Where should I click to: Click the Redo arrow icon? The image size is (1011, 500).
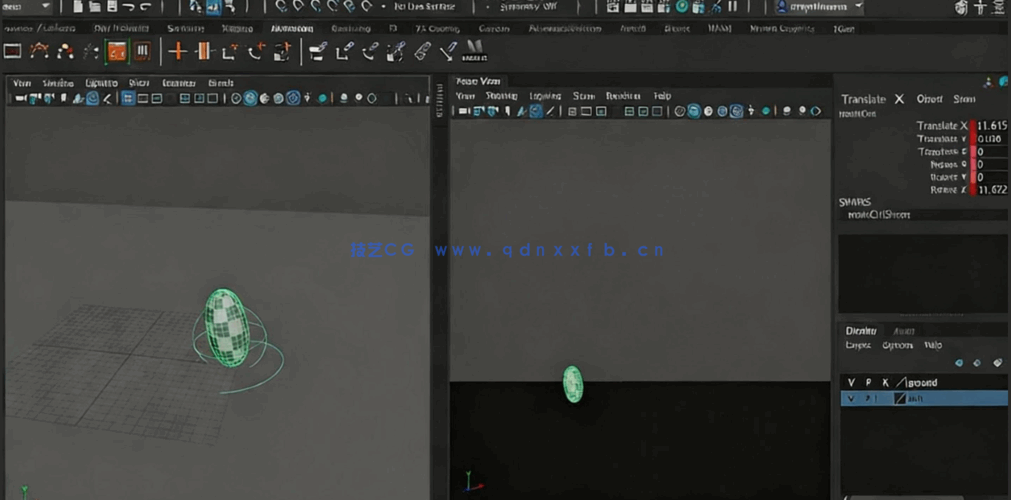pos(147,7)
